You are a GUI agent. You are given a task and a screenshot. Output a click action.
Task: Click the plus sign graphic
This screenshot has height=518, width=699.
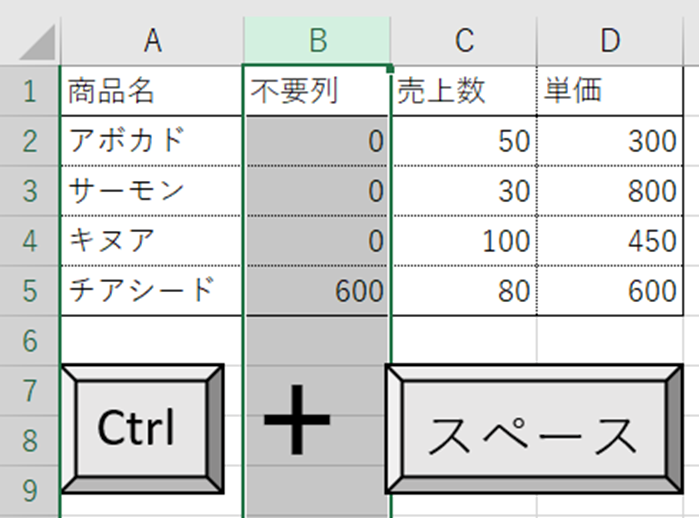click(297, 419)
